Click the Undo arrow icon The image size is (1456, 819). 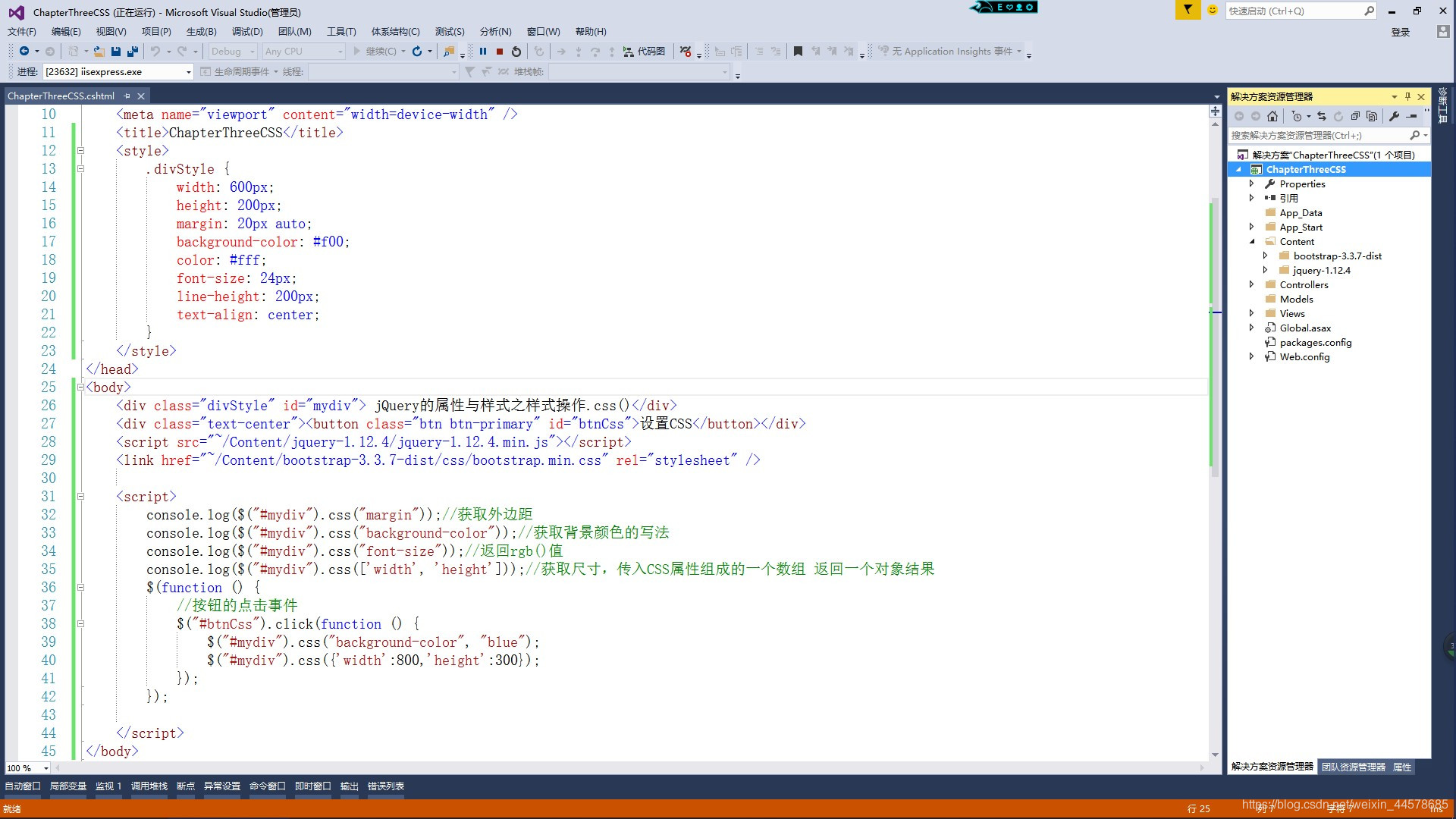[x=155, y=51]
